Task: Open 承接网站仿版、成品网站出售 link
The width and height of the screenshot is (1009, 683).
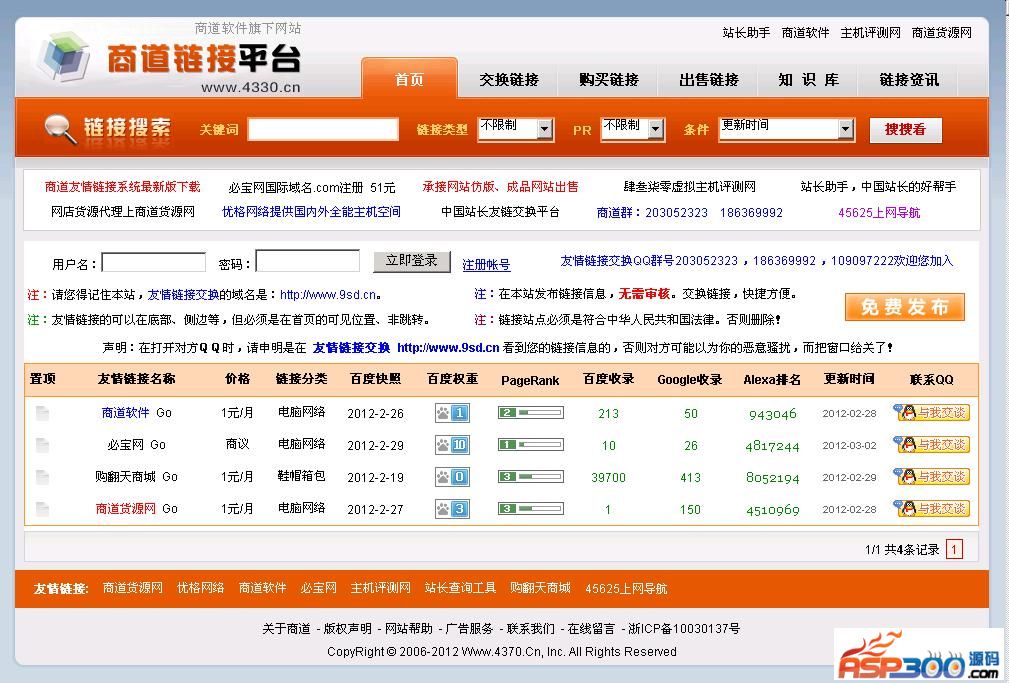Action: (x=500, y=187)
